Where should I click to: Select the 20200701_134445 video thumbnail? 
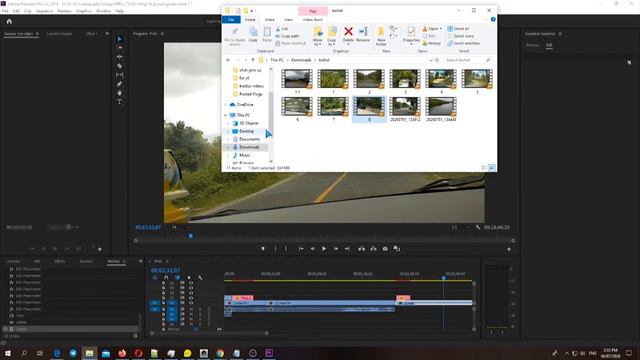point(441,109)
